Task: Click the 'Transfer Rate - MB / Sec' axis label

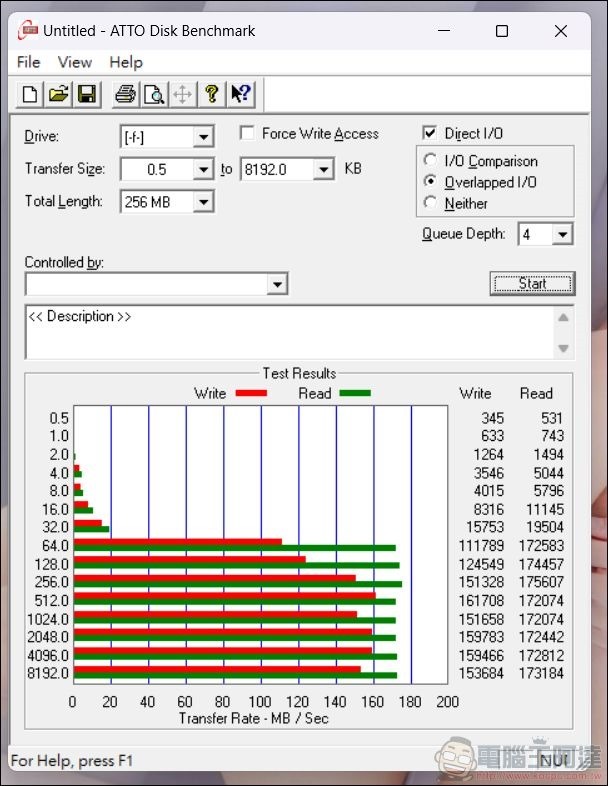Action: pos(254,718)
